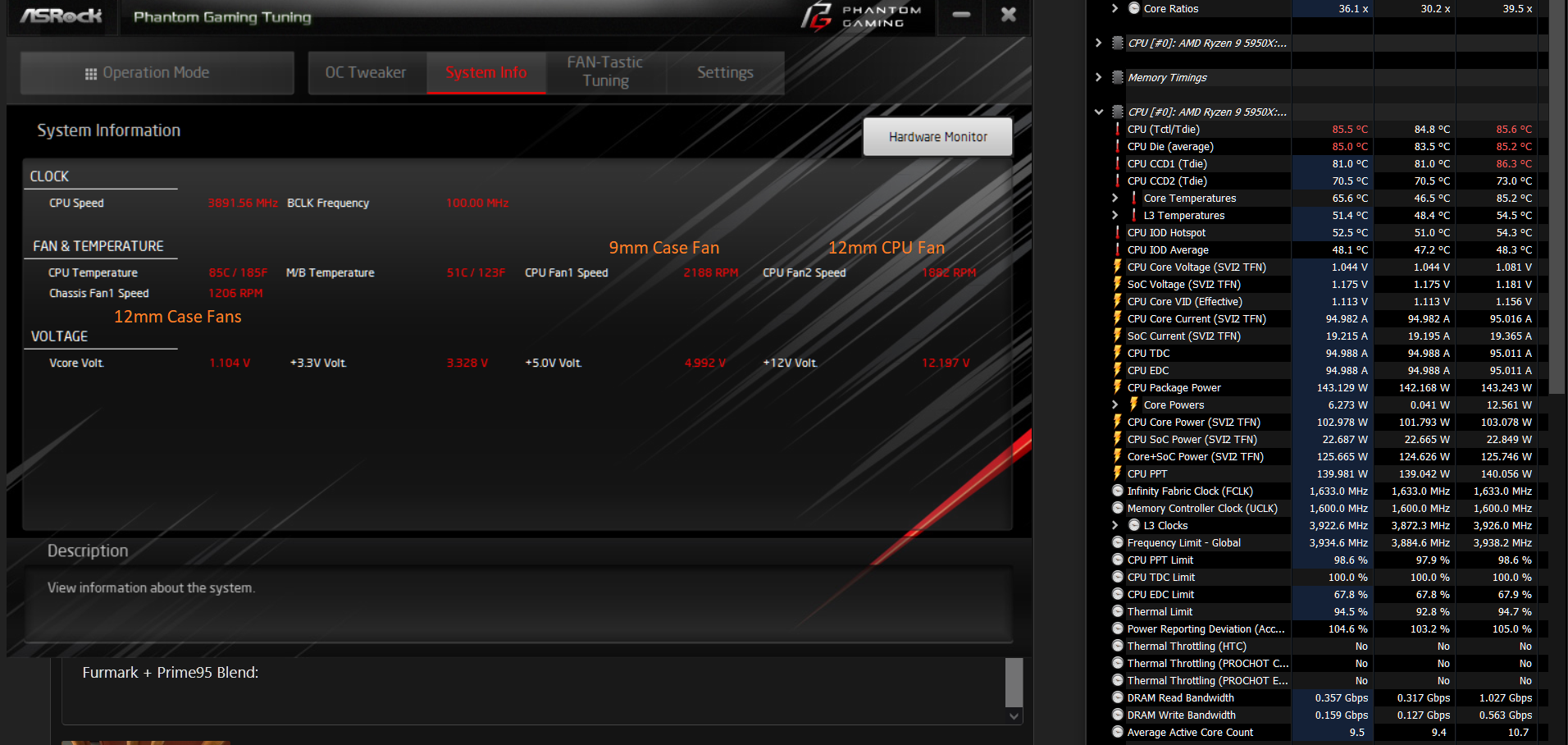Viewport: 1568px width, 745px height.
Task: Click the Core Ratios clock icon
Action: coord(1134,8)
